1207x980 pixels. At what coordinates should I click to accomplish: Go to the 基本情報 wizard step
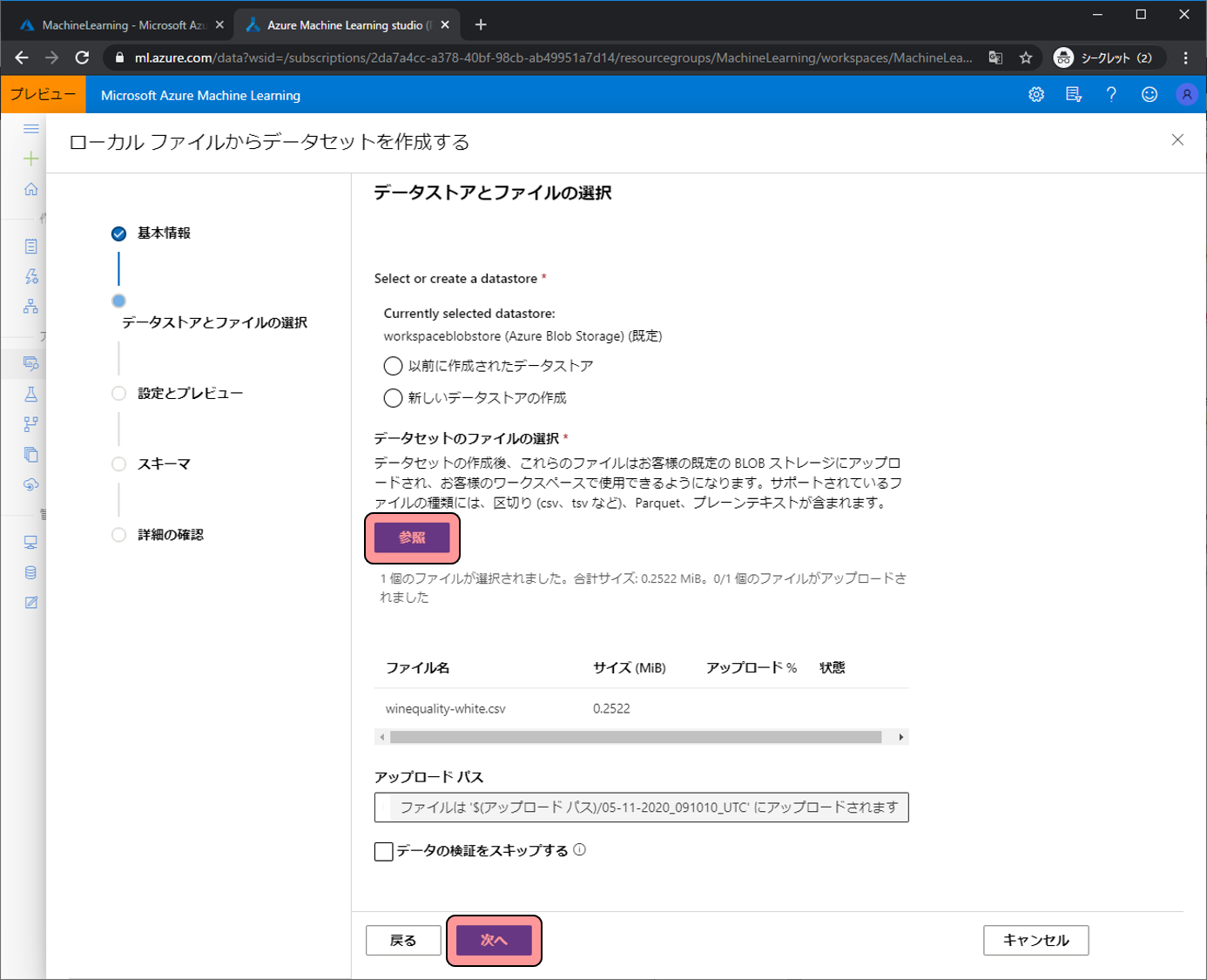164,233
